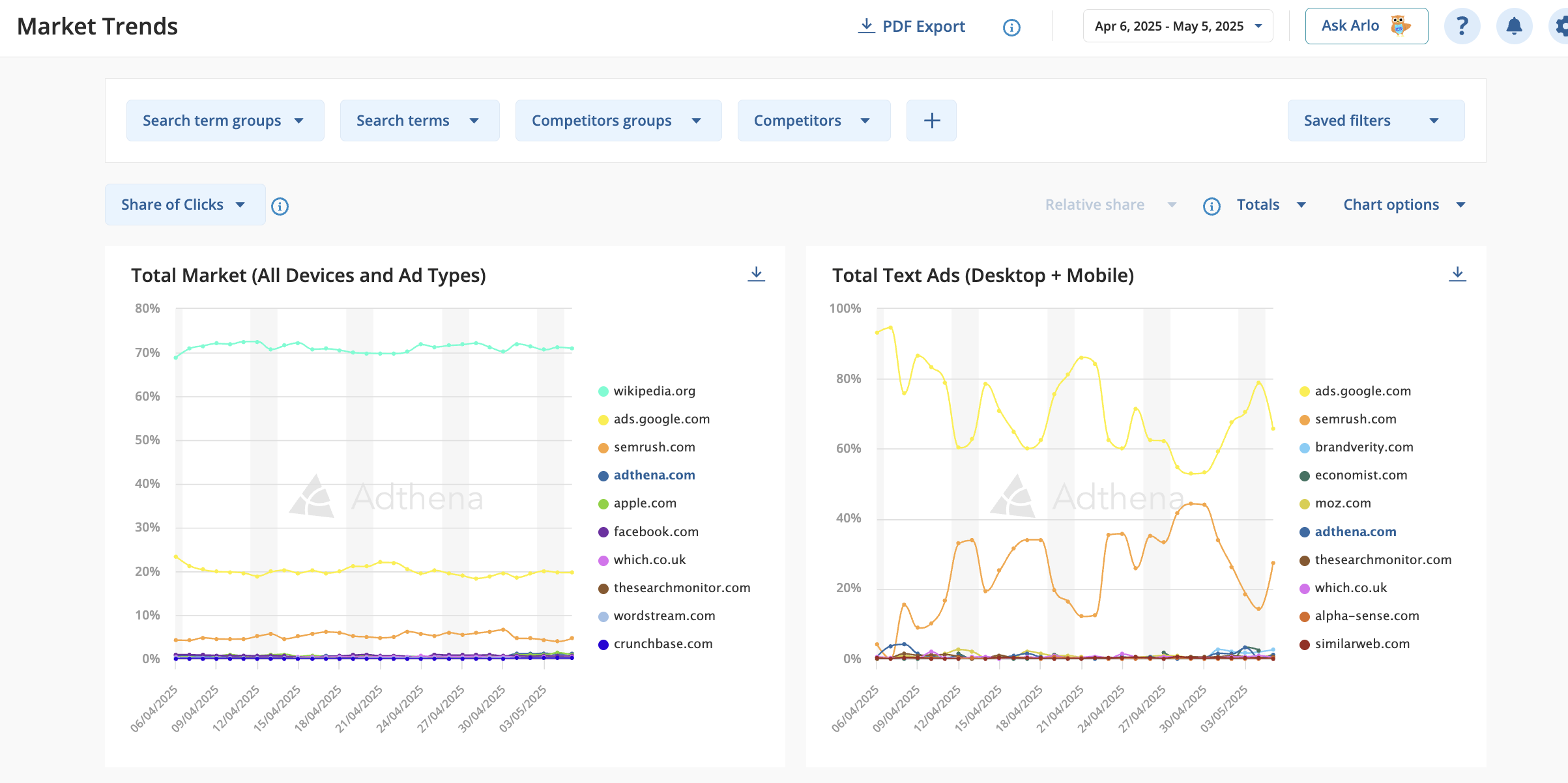Click the adthena.com entry in the Total Market legend

pyautogui.click(x=646, y=475)
